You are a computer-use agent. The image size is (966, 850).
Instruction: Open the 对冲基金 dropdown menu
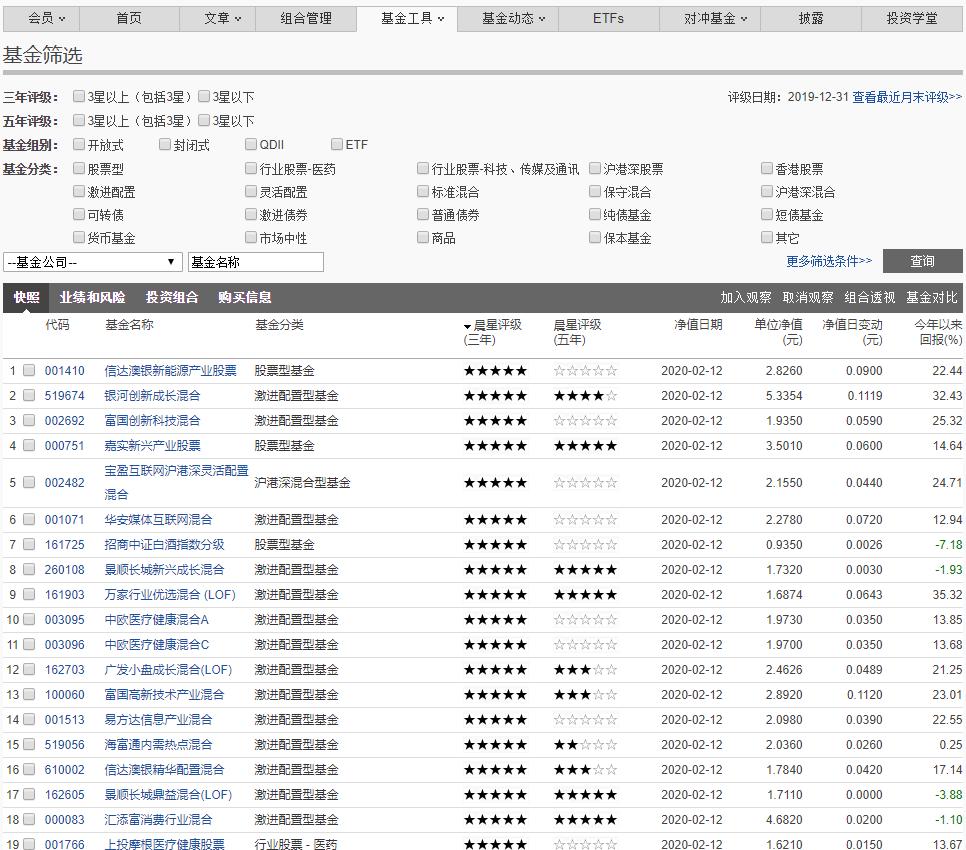[710, 19]
